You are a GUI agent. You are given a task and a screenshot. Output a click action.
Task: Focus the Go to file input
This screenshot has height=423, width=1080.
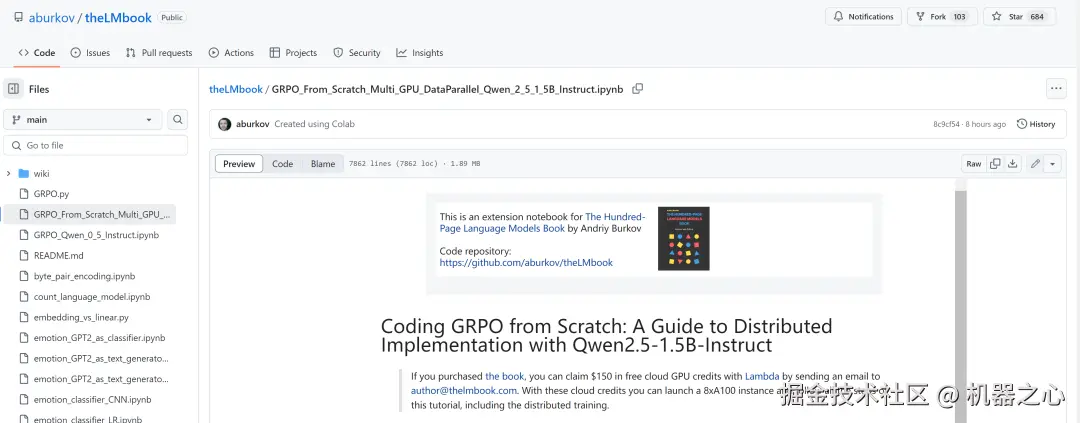pyautogui.click(x=96, y=145)
